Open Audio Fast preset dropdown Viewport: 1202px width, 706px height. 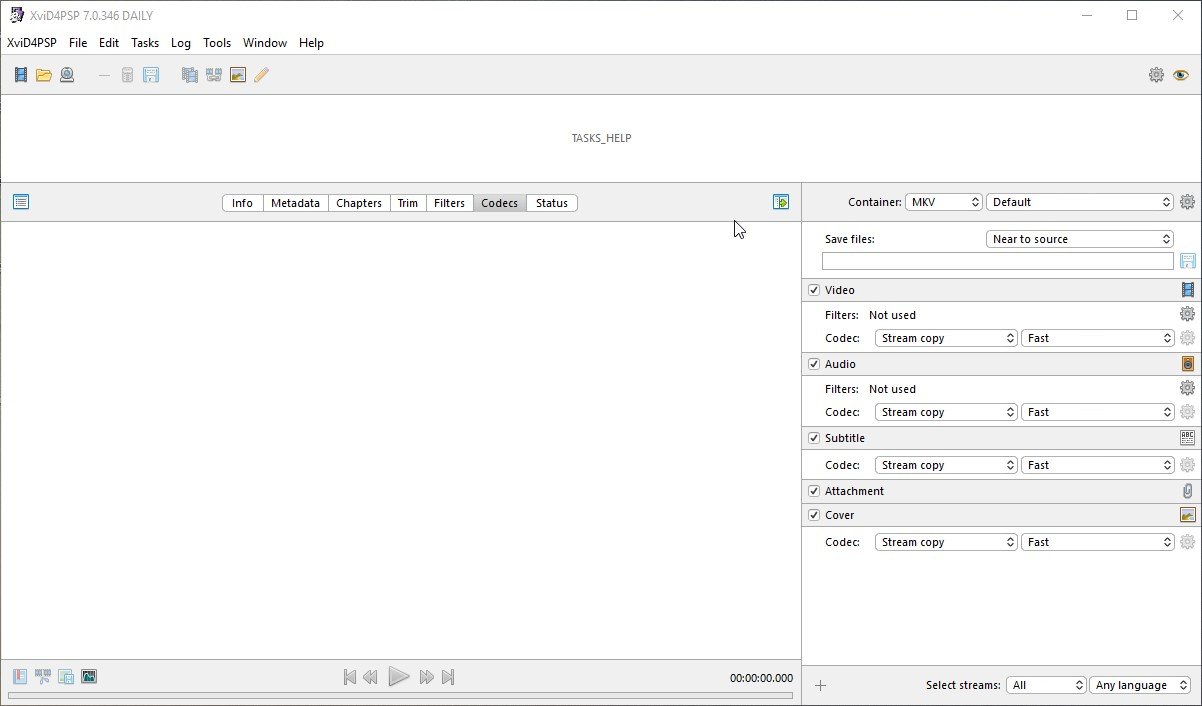(1098, 412)
